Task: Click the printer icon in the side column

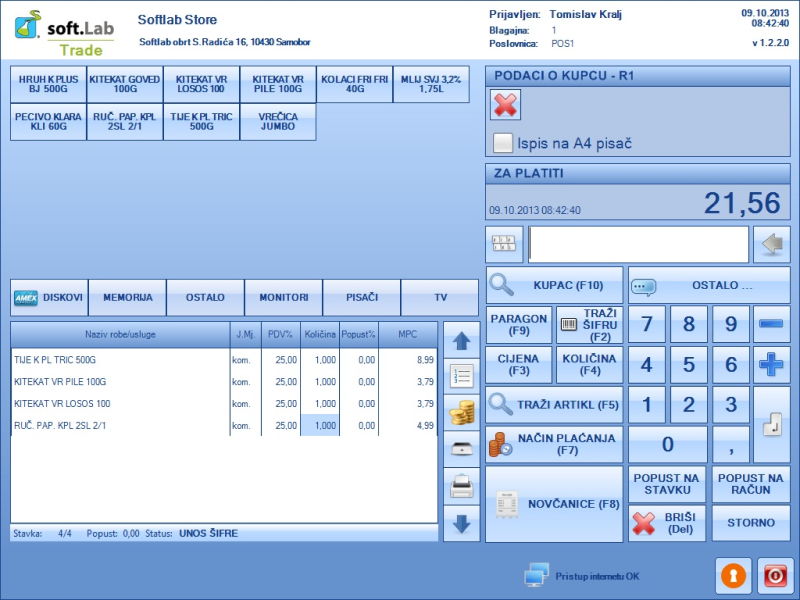Action: (461, 487)
